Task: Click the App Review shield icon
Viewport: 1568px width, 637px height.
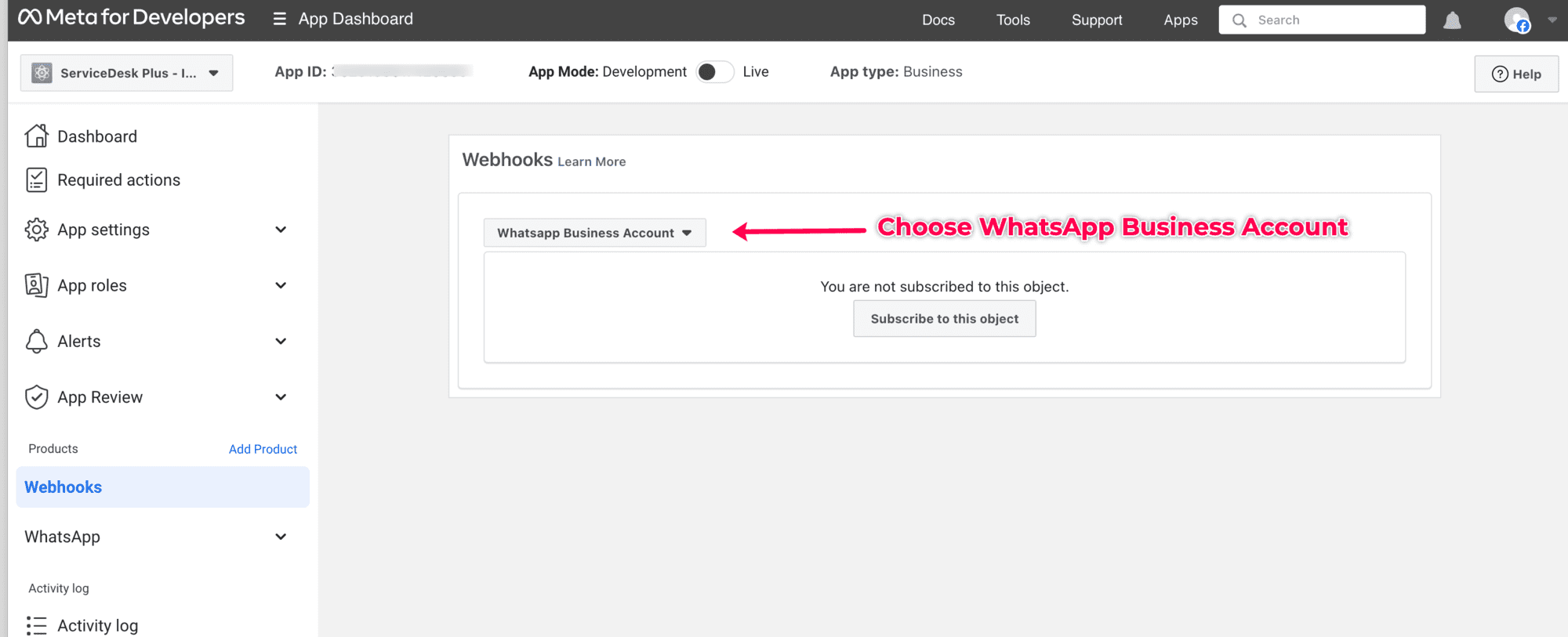Action: tap(37, 397)
